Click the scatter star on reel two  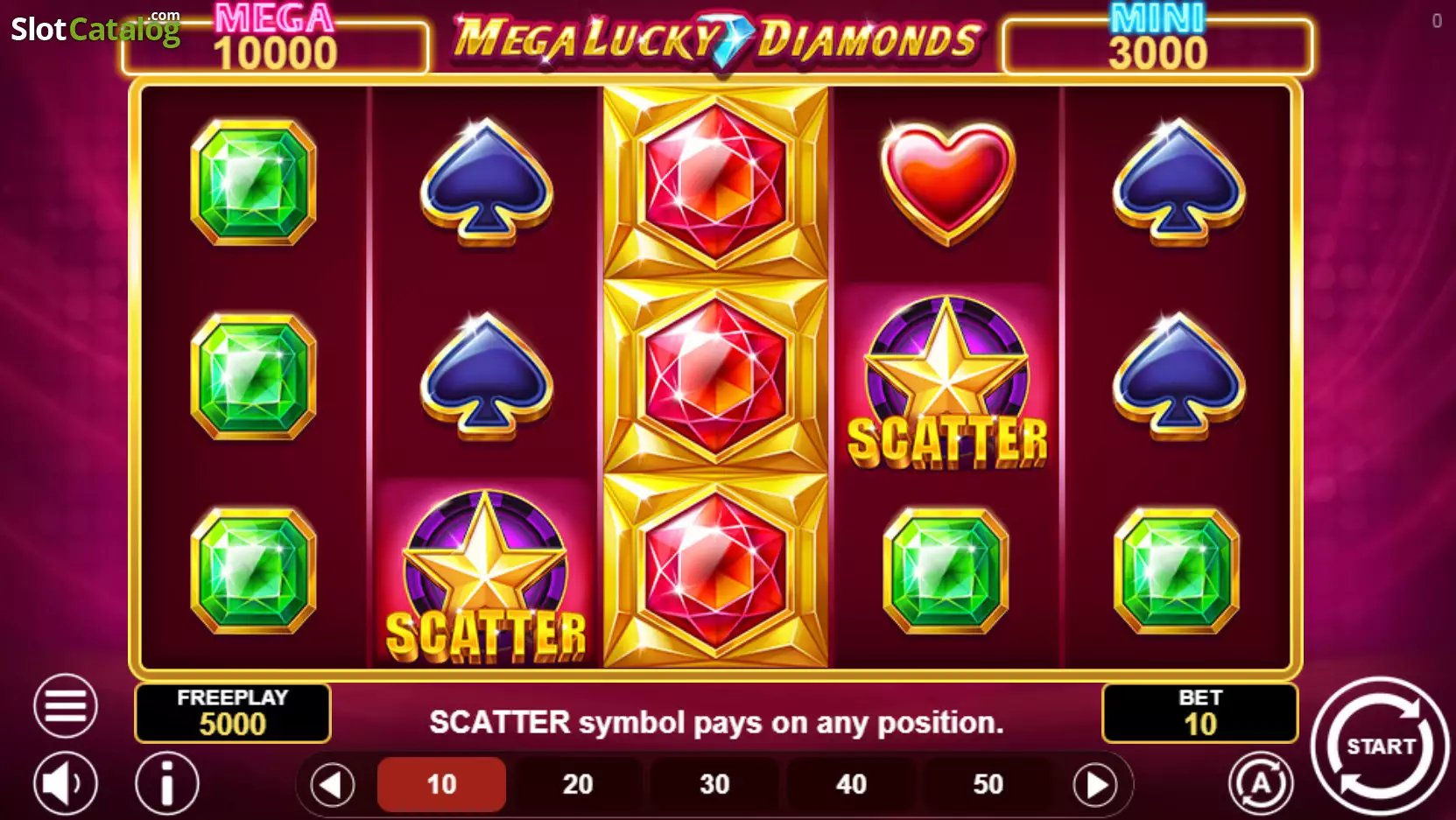[x=485, y=575]
